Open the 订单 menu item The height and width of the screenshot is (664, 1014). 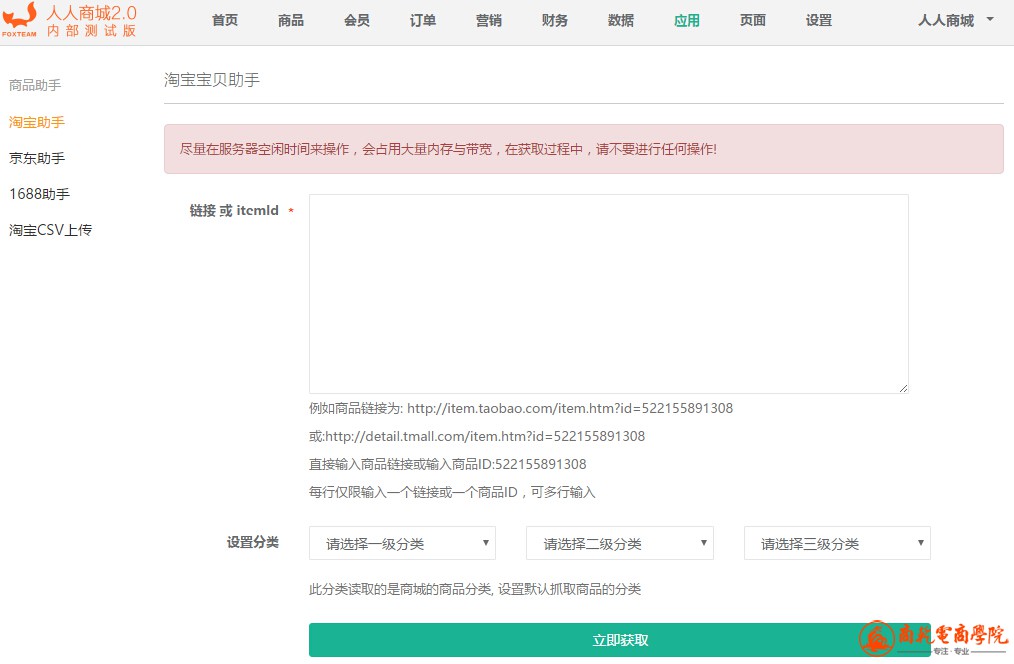[423, 21]
